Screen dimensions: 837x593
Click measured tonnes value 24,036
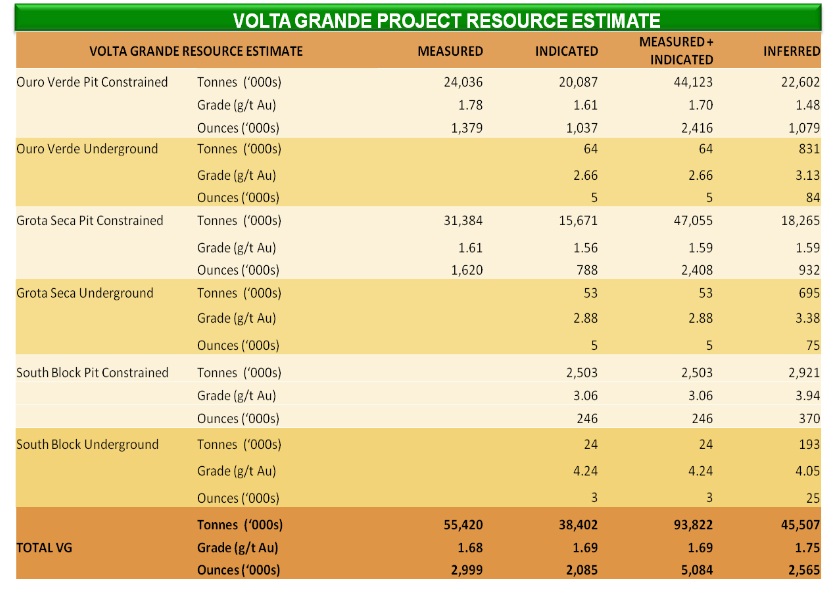click(x=463, y=82)
